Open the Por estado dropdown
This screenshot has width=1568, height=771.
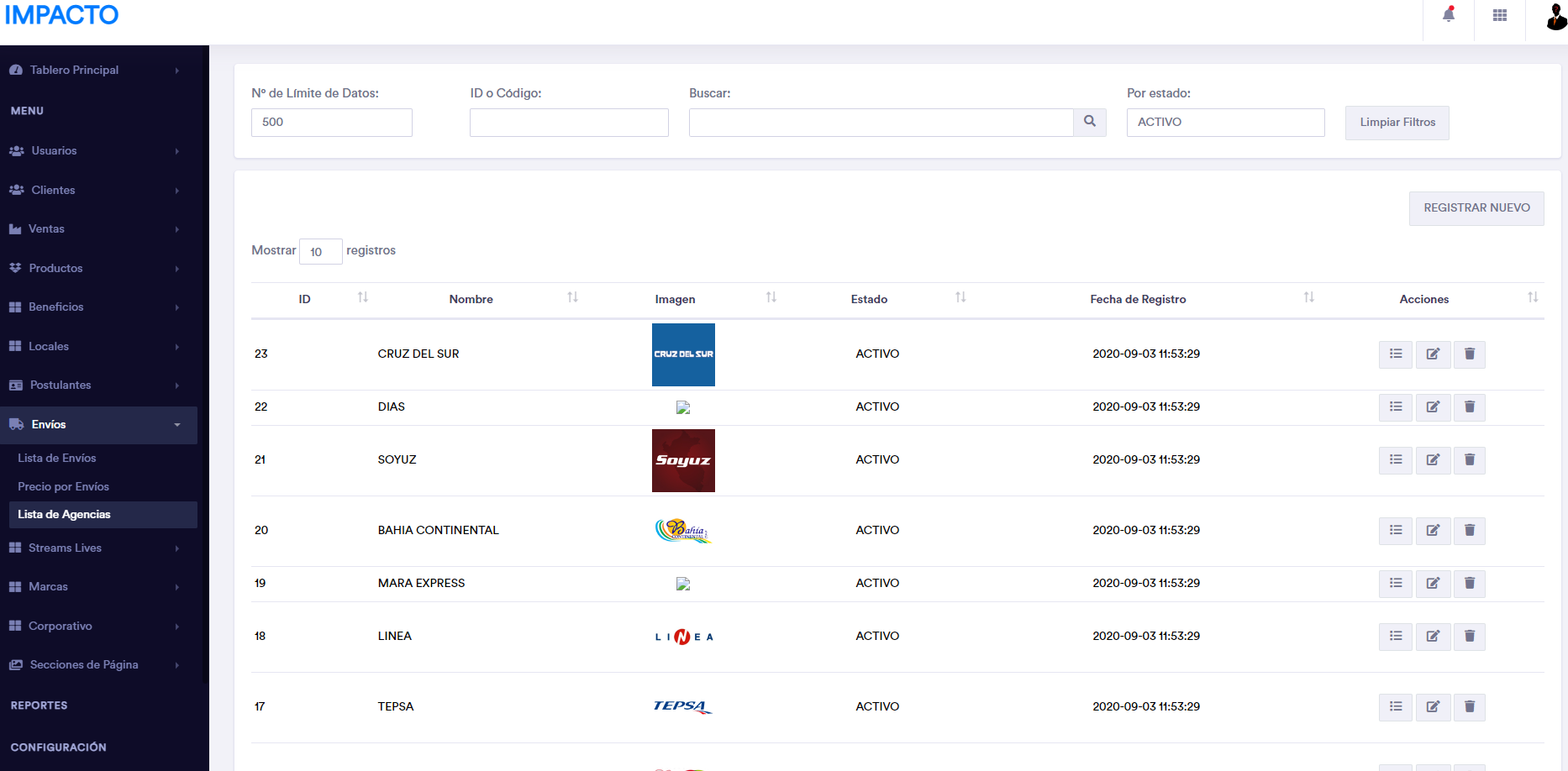click(x=1225, y=123)
